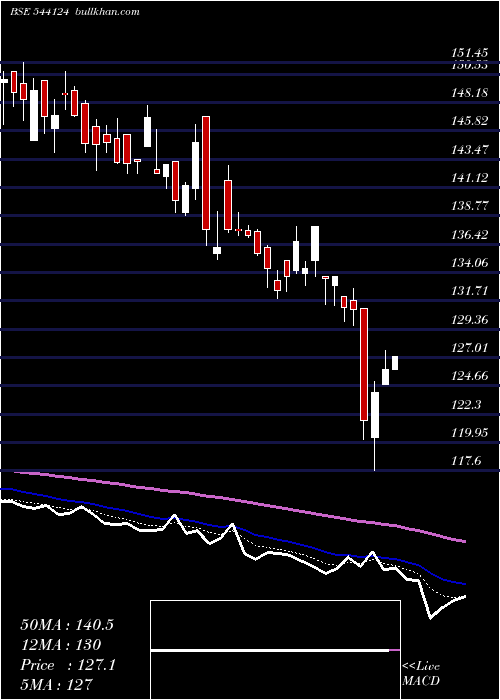500x700 pixels.
Task: Select the 131.71 price level label
Action: point(469,291)
